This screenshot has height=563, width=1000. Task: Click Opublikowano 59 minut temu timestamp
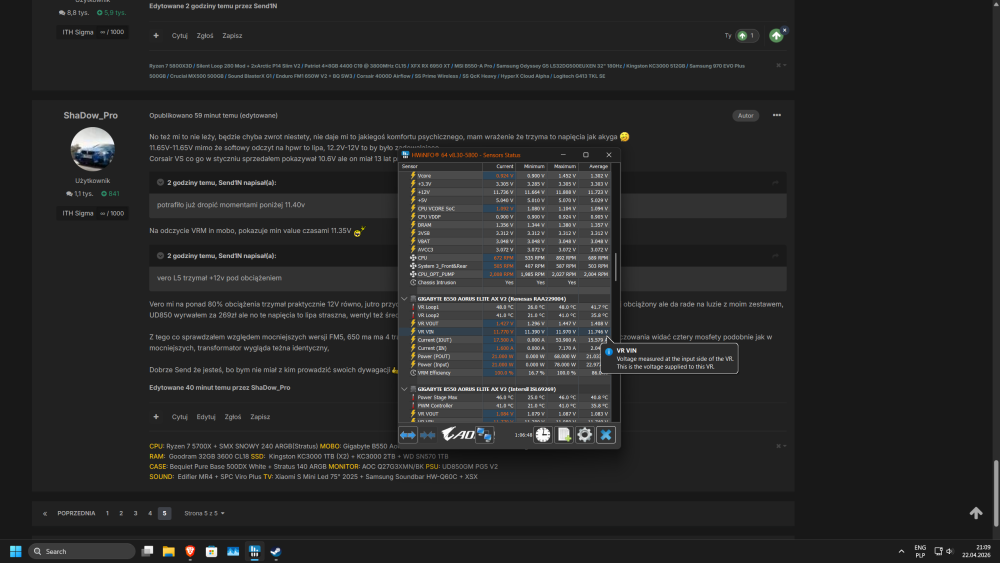(191, 115)
